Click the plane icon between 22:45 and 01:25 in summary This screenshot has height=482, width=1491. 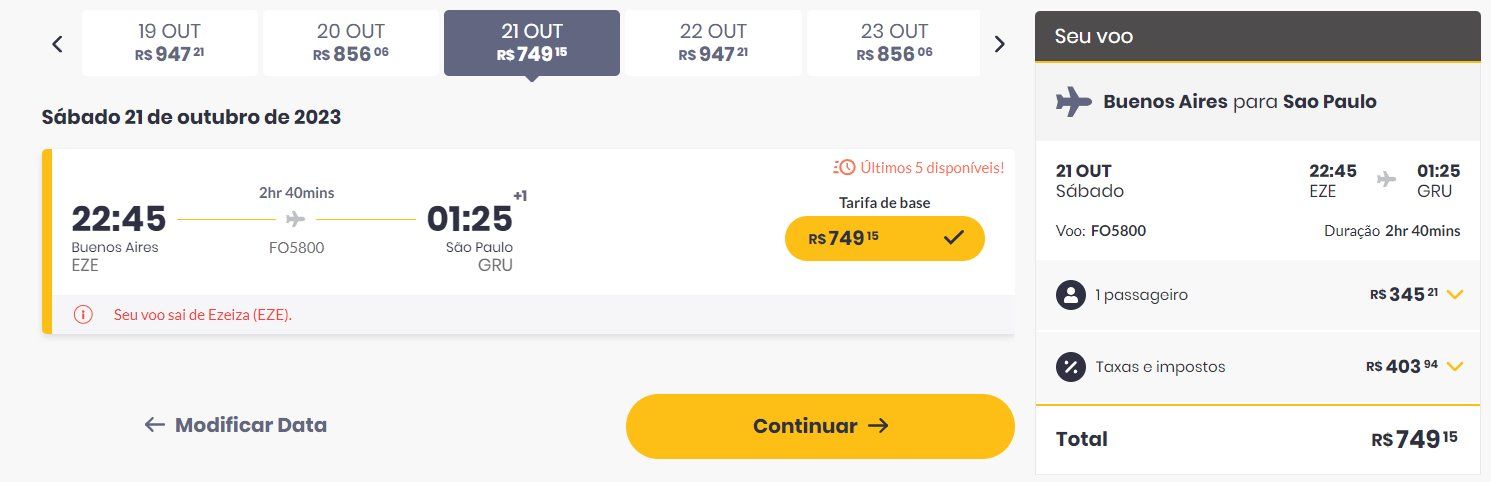1386,179
